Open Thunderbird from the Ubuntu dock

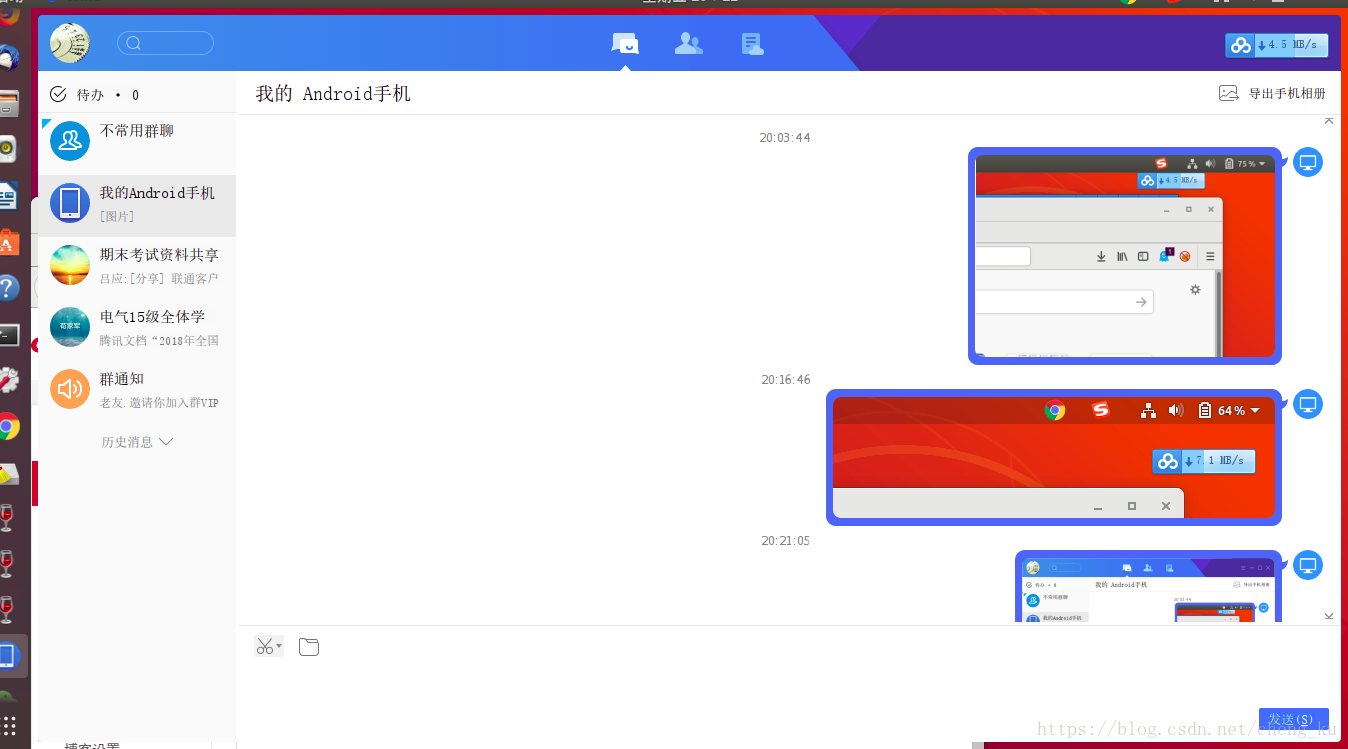pyautogui.click(x=8, y=57)
